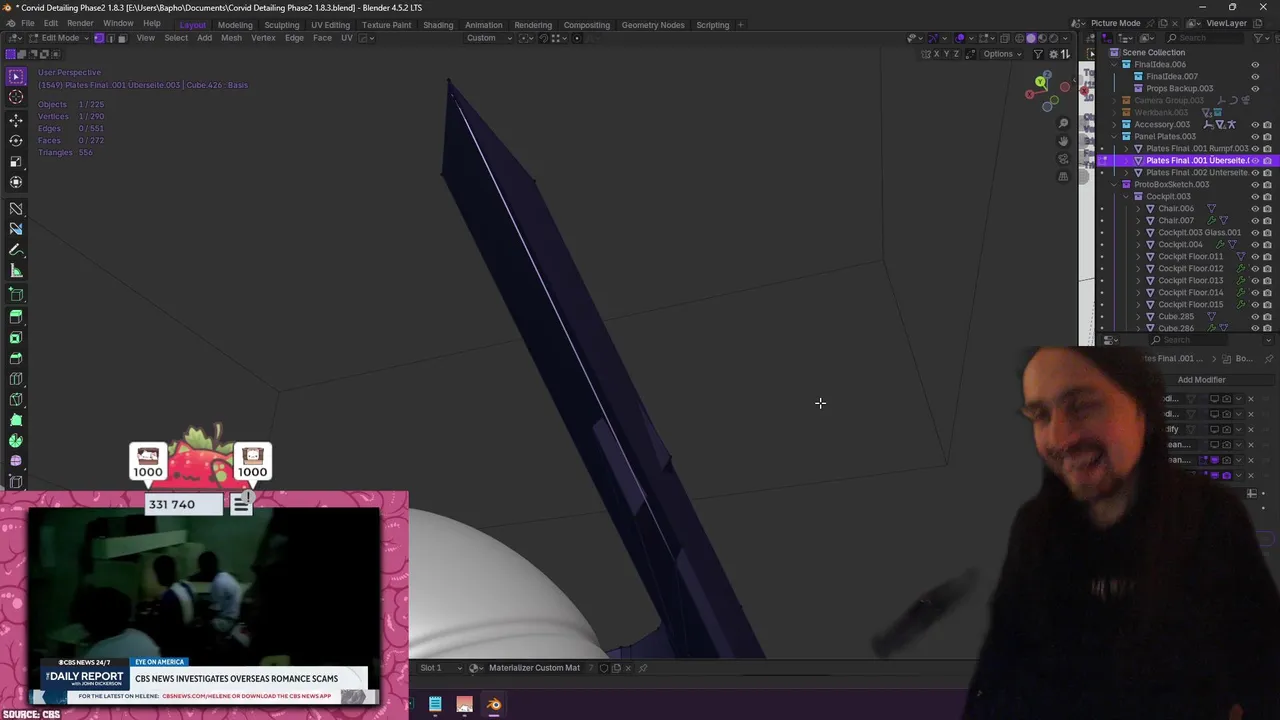The width and height of the screenshot is (1280, 720).
Task: Toggle the X-Ray view button
Action: tap(1005, 38)
